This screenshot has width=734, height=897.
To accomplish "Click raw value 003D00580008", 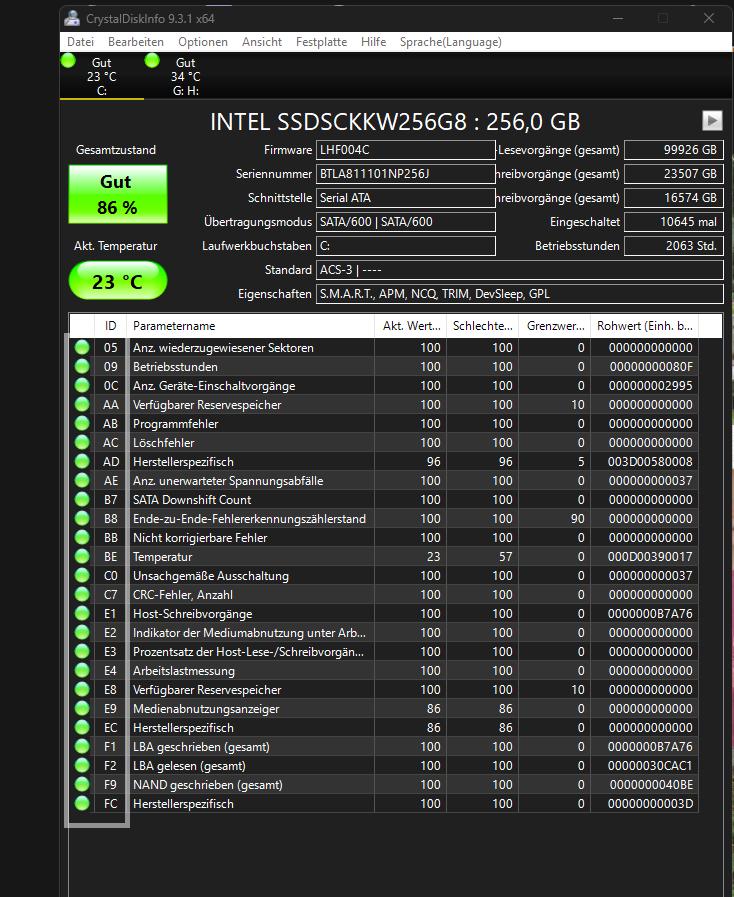I will tap(650, 461).
